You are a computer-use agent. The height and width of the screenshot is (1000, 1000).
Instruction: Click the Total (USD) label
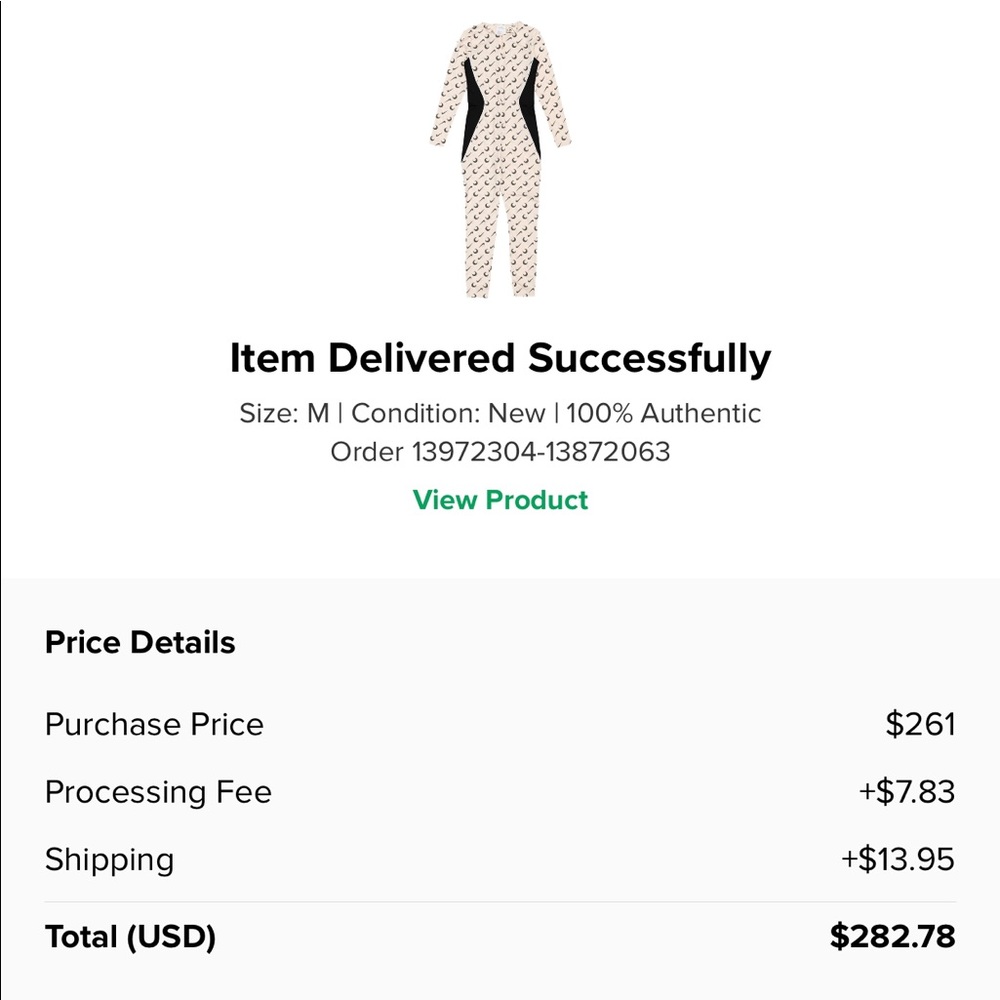(130, 937)
